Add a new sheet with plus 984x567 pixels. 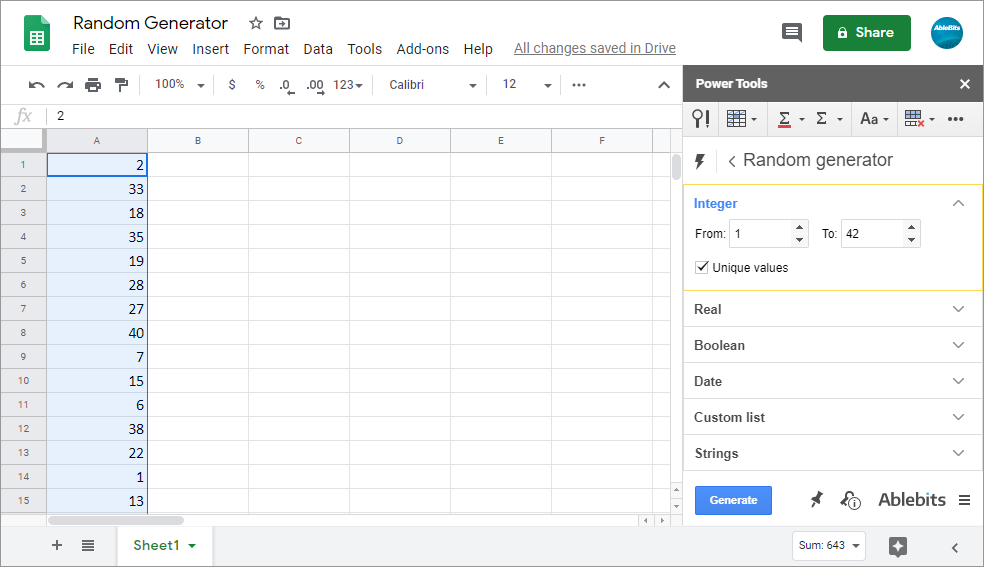click(56, 545)
